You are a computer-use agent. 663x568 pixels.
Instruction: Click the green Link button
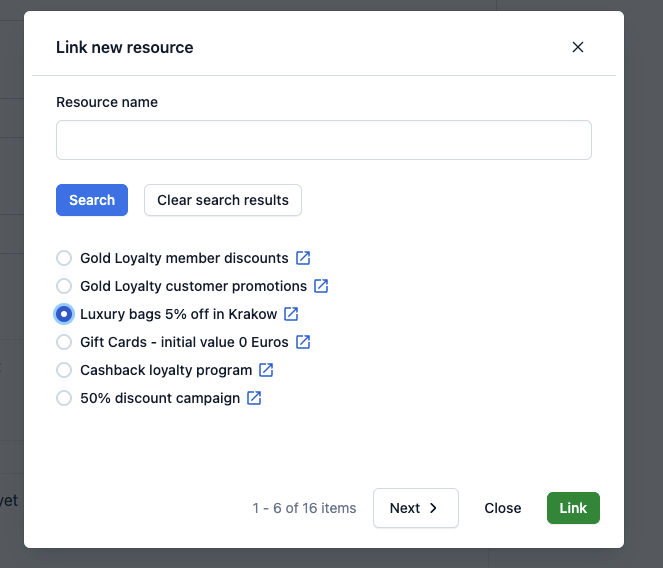tap(573, 508)
